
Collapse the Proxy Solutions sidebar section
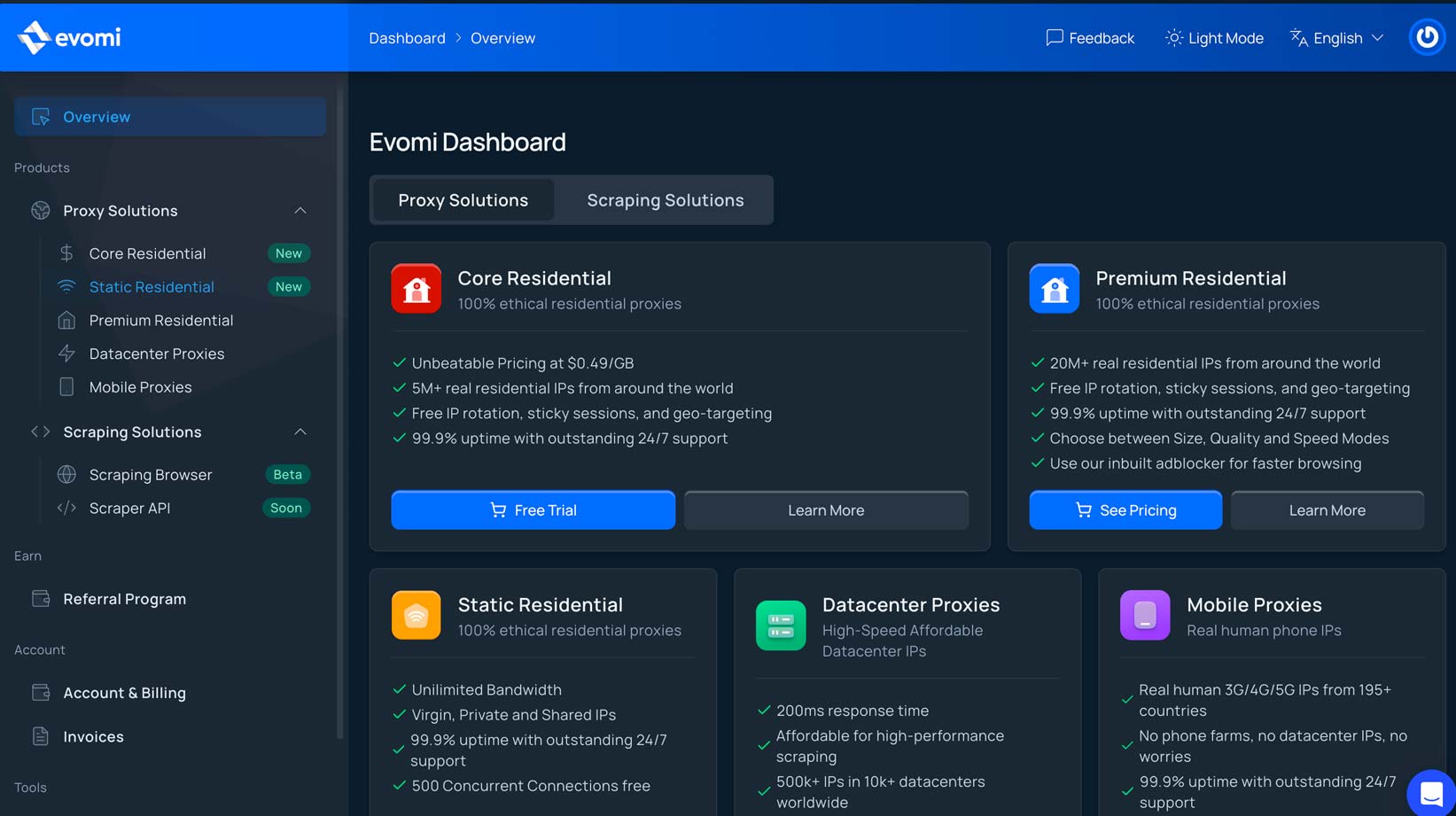point(300,211)
